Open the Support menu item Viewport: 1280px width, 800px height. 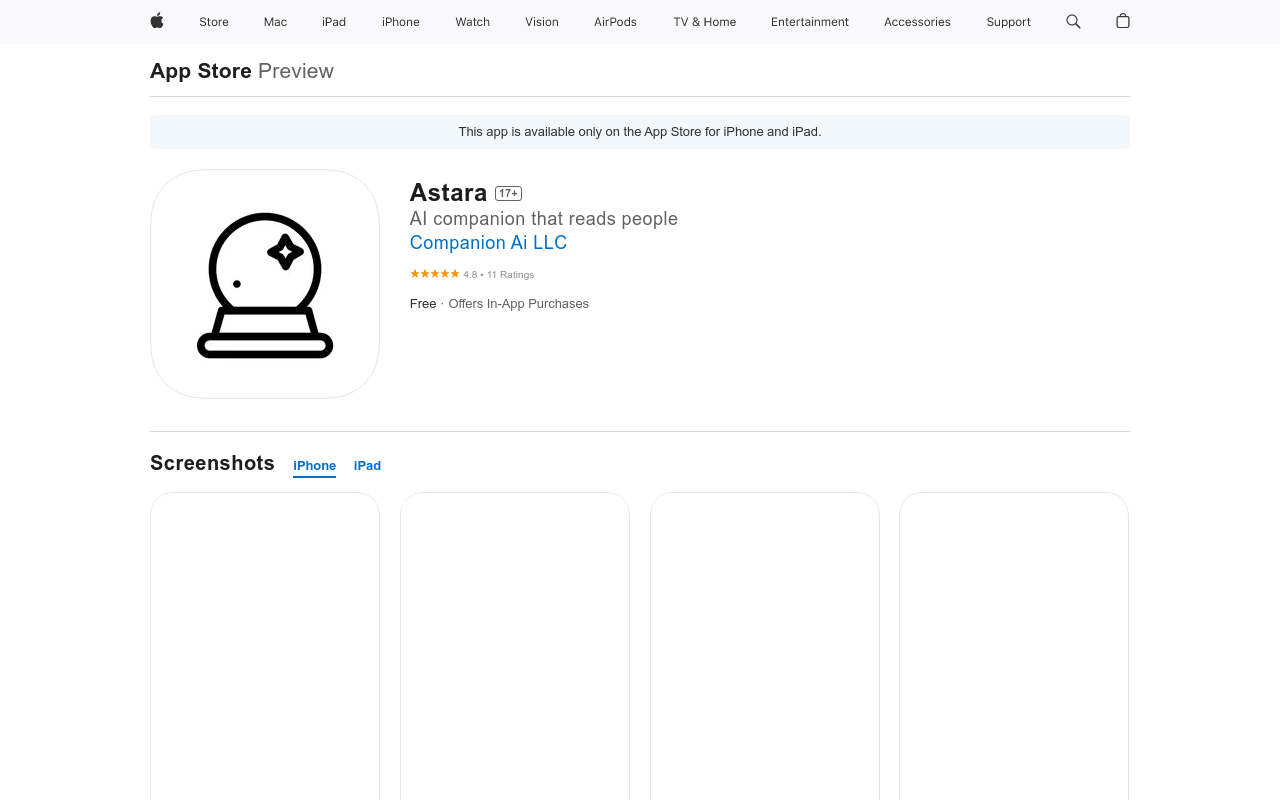click(1008, 22)
